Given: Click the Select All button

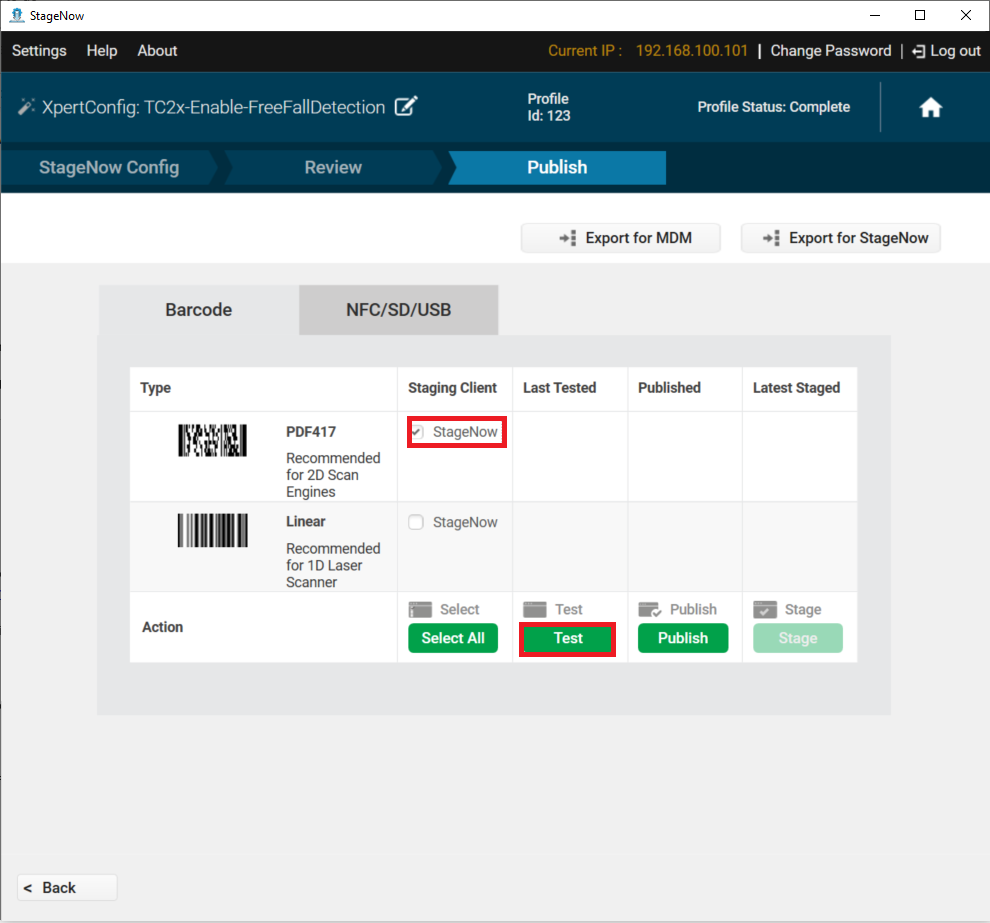Looking at the screenshot, I should click(x=453, y=638).
